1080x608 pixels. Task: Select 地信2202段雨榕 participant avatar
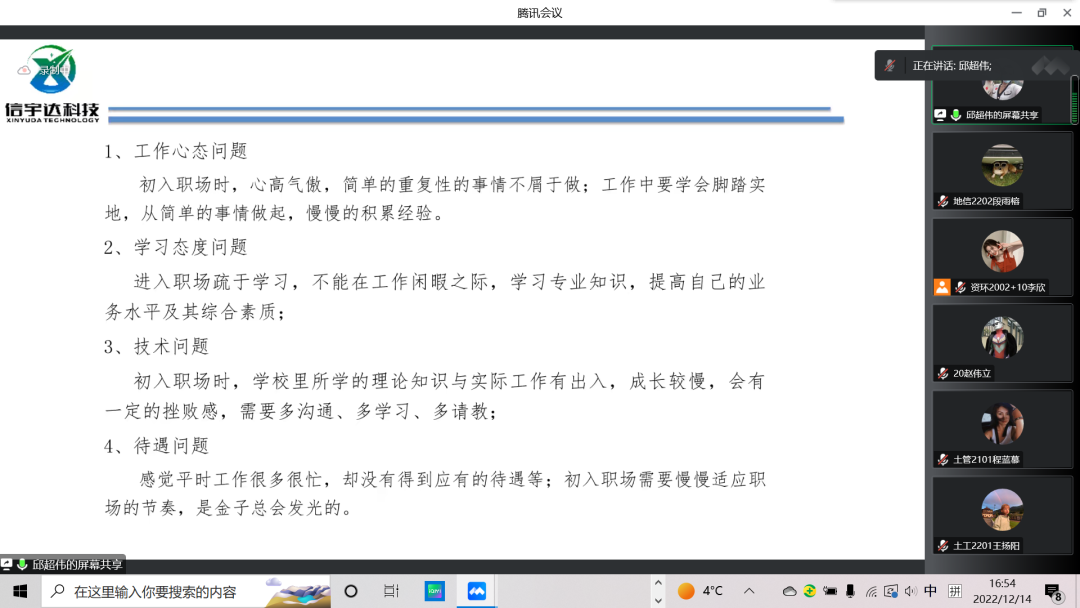(1002, 165)
